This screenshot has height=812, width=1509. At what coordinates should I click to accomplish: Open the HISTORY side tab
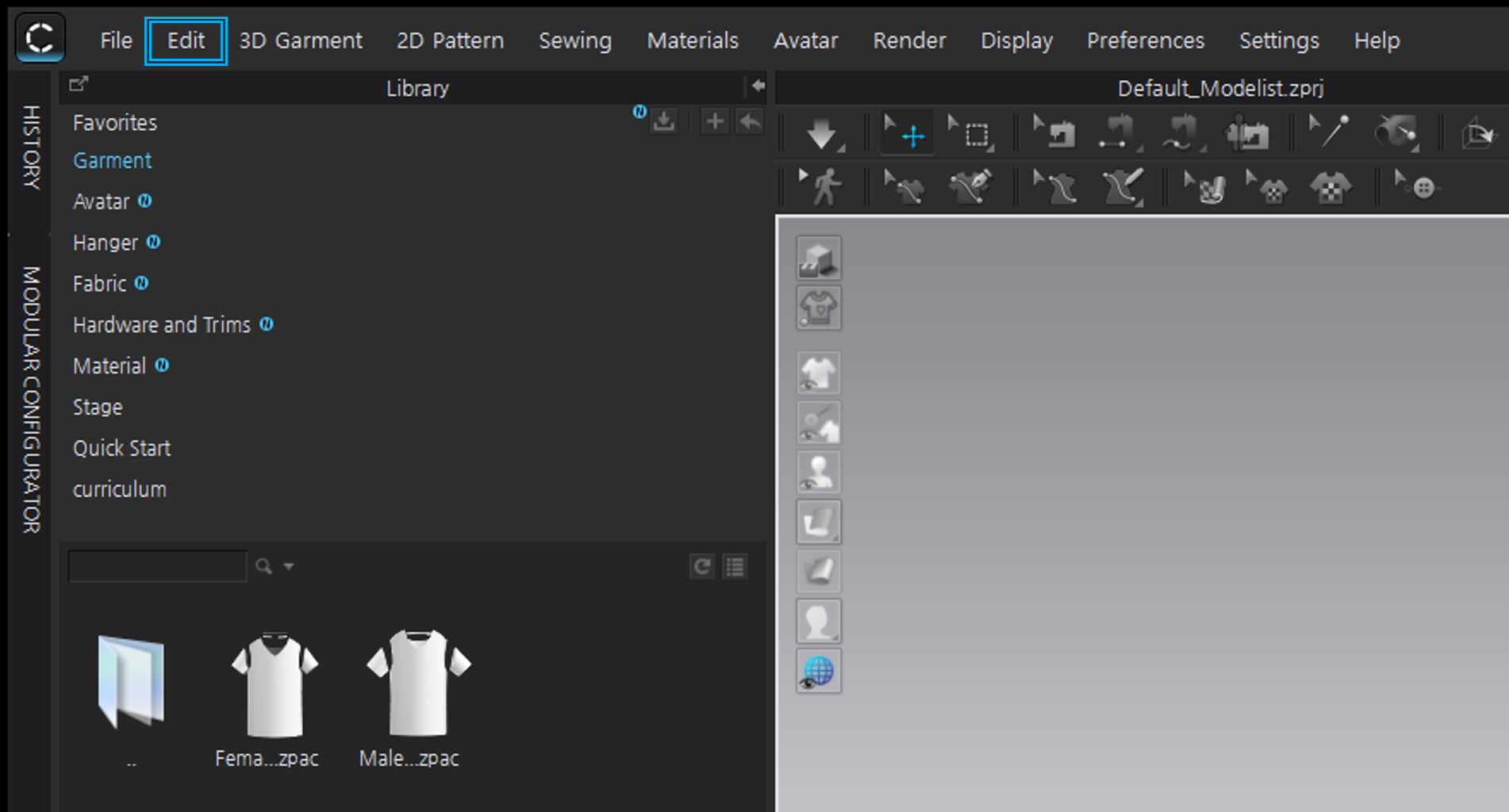pos(31,147)
